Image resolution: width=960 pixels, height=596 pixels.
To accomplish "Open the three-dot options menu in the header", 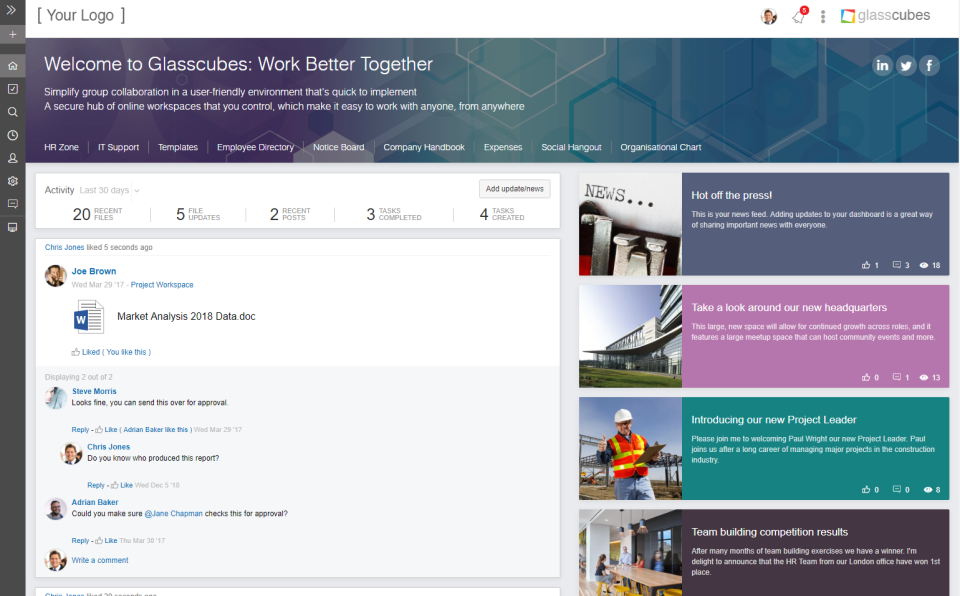I will click(x=822, y=15).
